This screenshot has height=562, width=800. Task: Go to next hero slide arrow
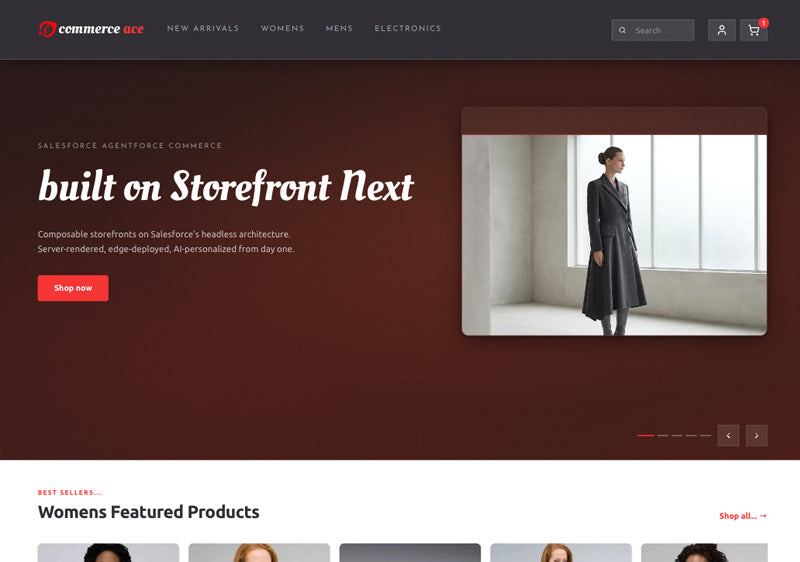pyautogui.click(x=757, y=436)
